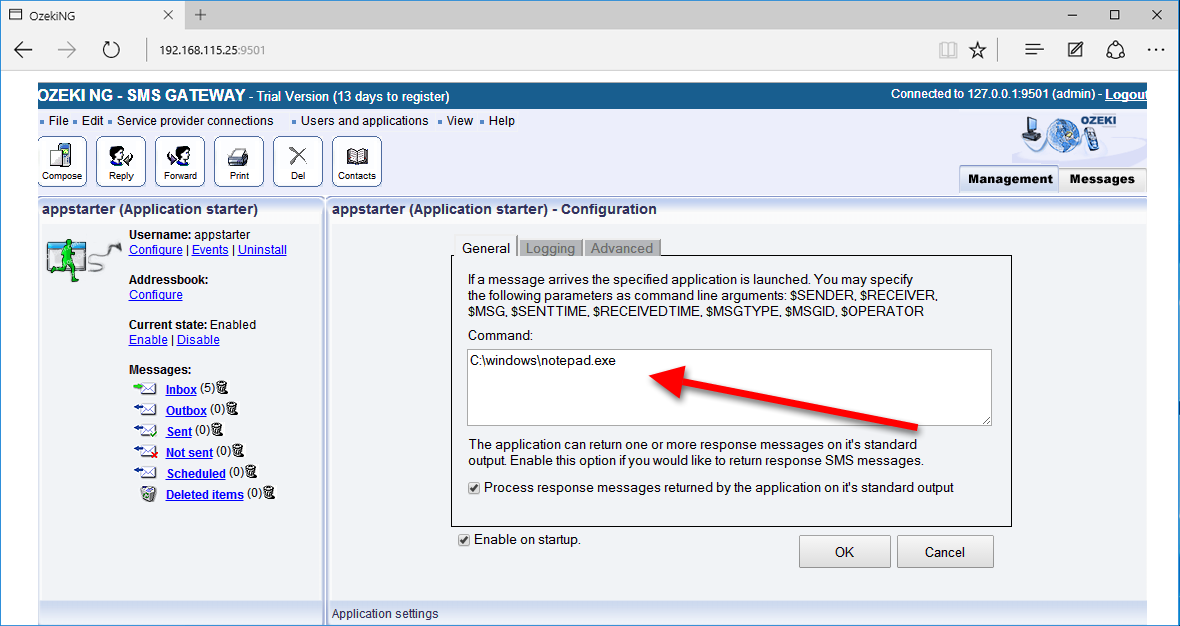This screenshot has width=1180, height=626.
Task: Open the Deleted items link
Action: click(x=205, y=495)
